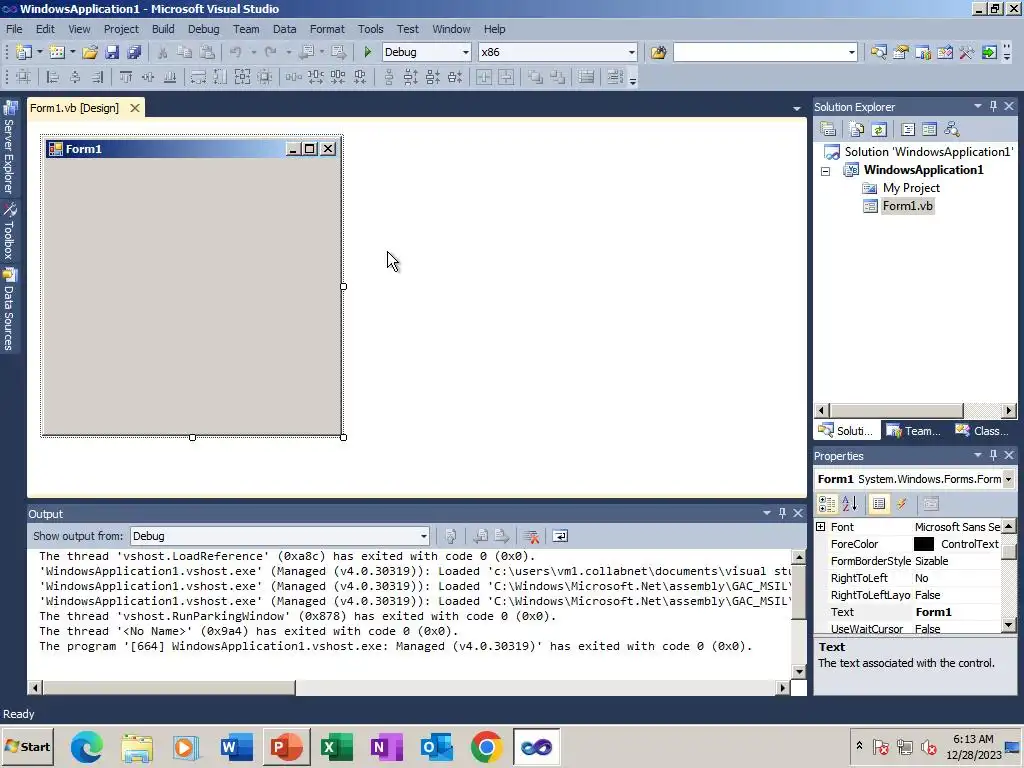Open Toolbox side tab
The height and width of the screenshot is (768, 1024).
coord(9,231)
